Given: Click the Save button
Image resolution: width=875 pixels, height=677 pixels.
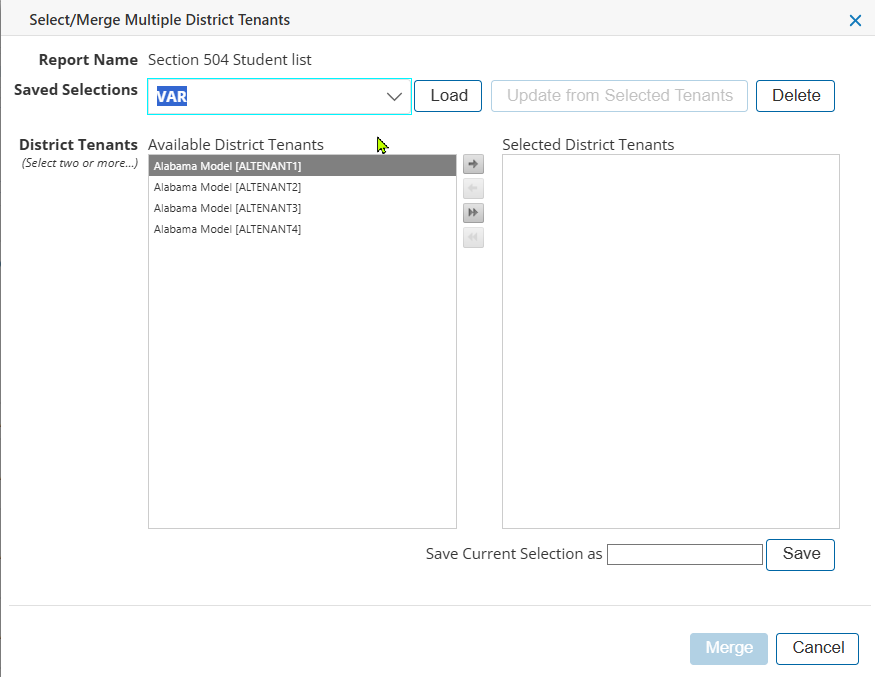Looking at the screenshot, I should click(x=800, y=555).
